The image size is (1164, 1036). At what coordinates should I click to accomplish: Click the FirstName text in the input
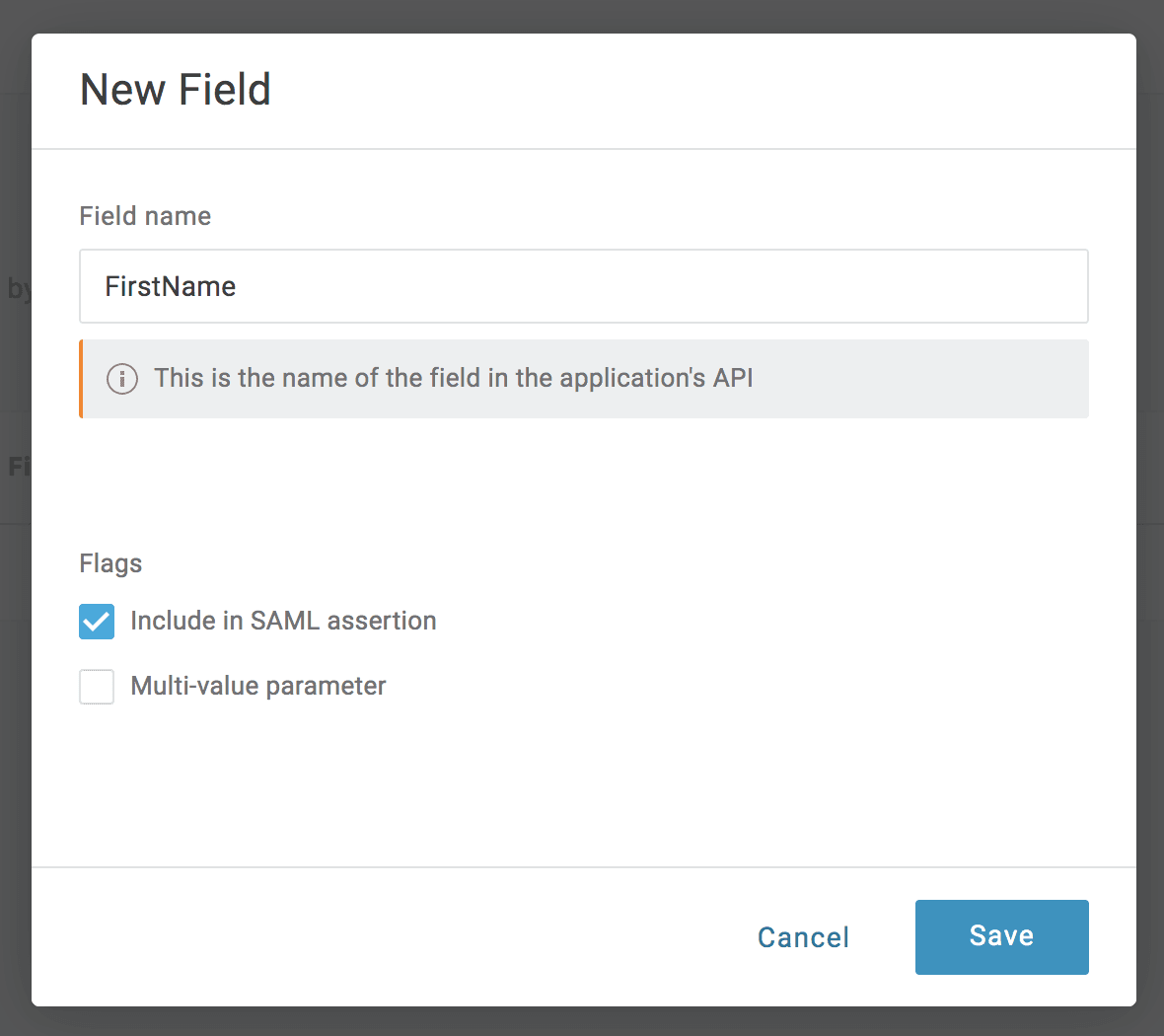171,287
